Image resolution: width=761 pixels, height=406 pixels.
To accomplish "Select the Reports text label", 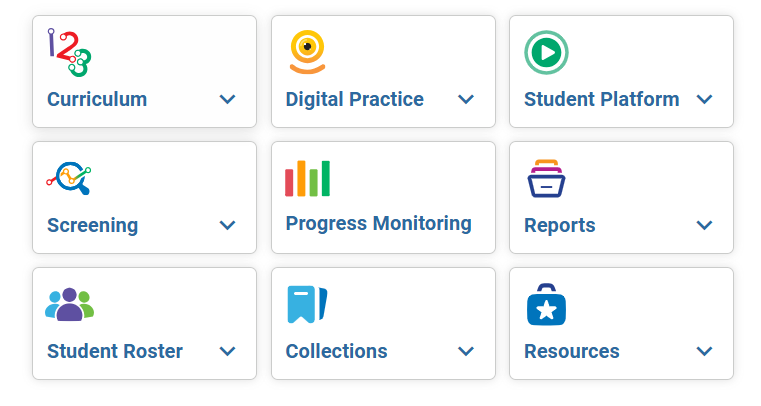I will [560, 226].
